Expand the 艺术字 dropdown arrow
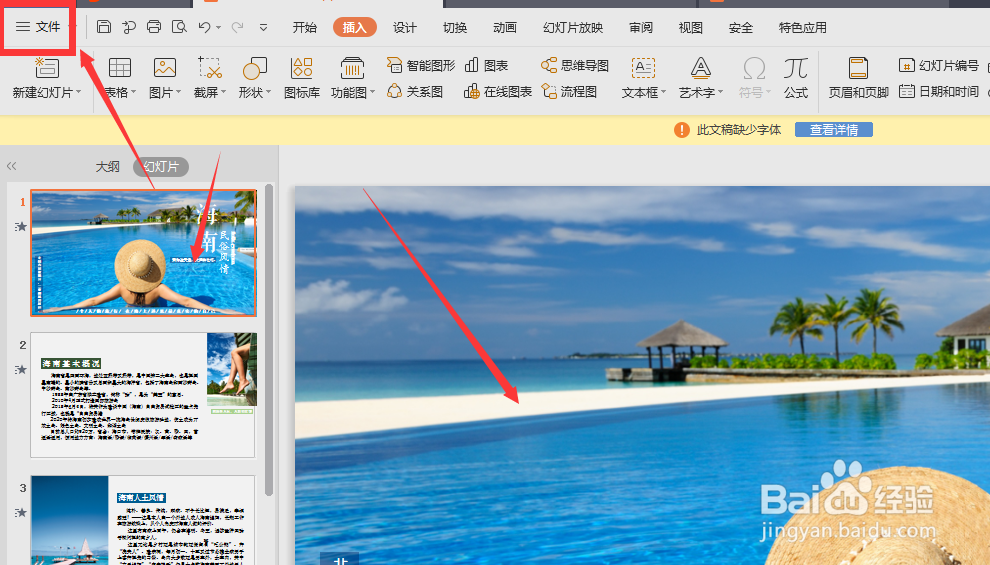 click(720, 92)
